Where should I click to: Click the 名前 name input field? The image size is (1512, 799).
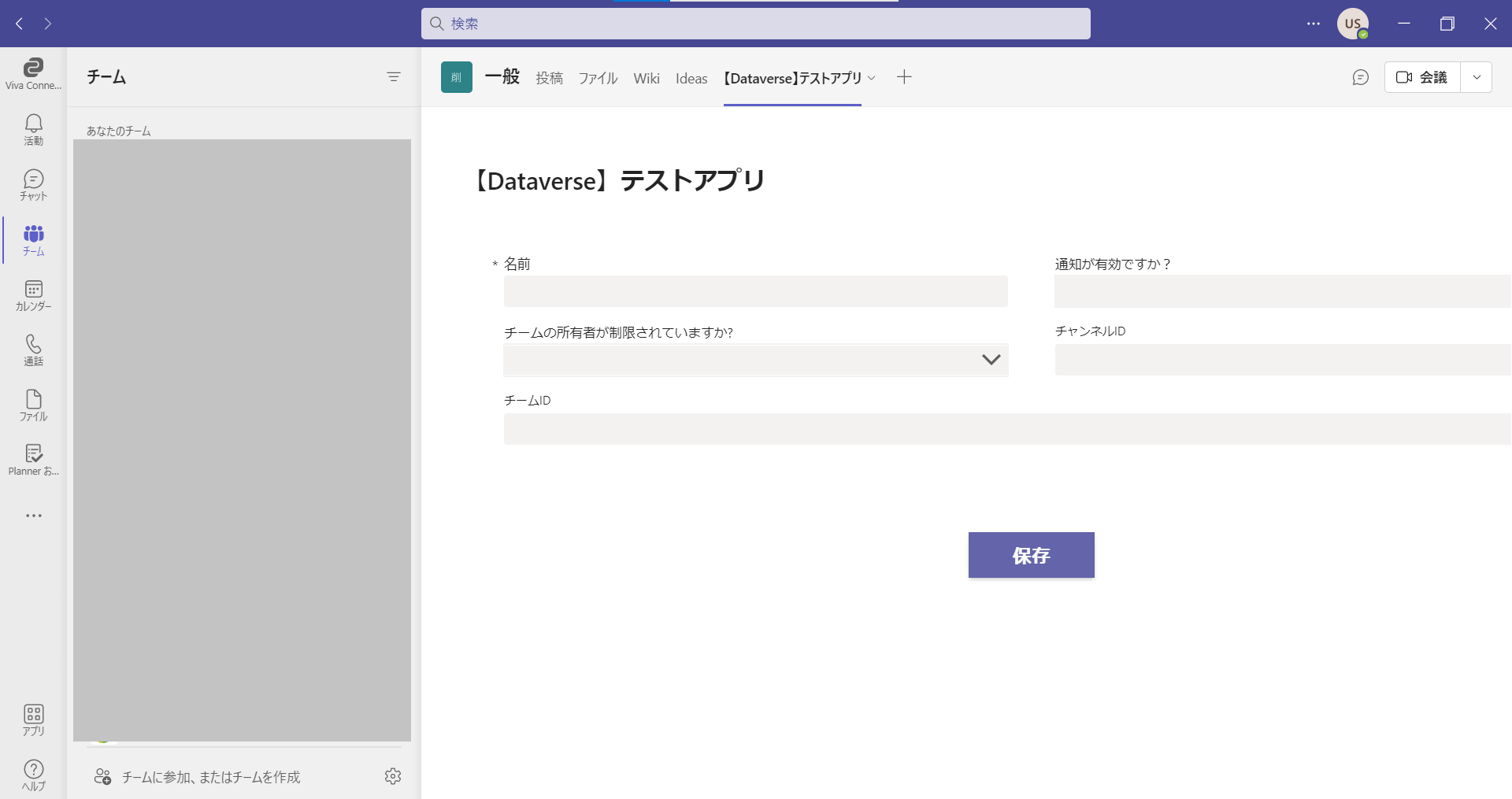(755, 291)
